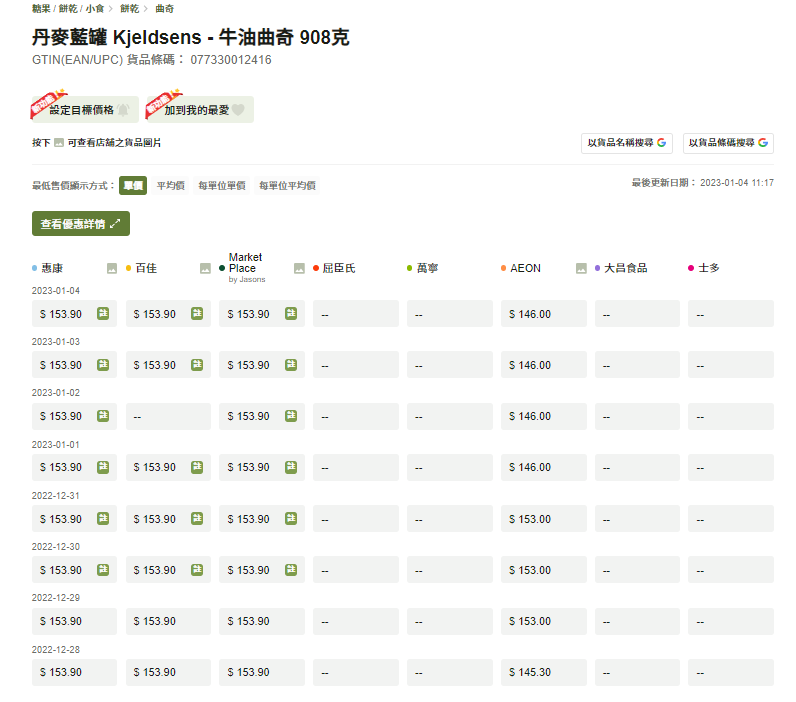The height and width of the screenshot is (702, 796).
Task: Click the 2023-01-02 date label
Action: tap(56, 393)
